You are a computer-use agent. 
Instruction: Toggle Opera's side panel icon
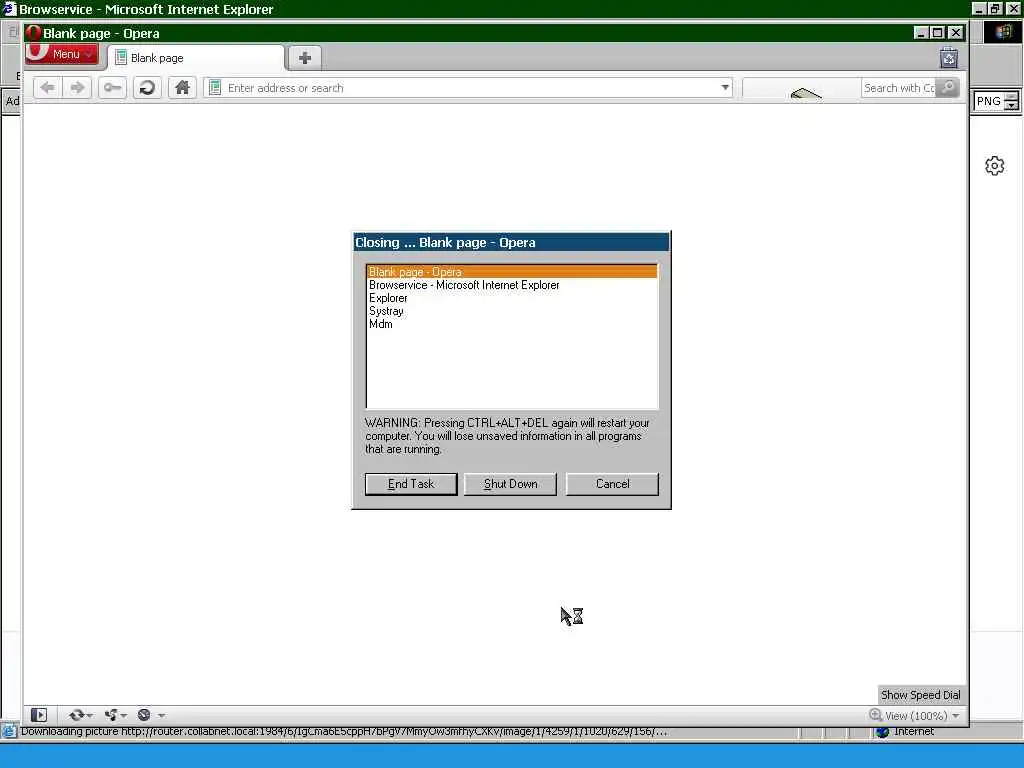39,715
